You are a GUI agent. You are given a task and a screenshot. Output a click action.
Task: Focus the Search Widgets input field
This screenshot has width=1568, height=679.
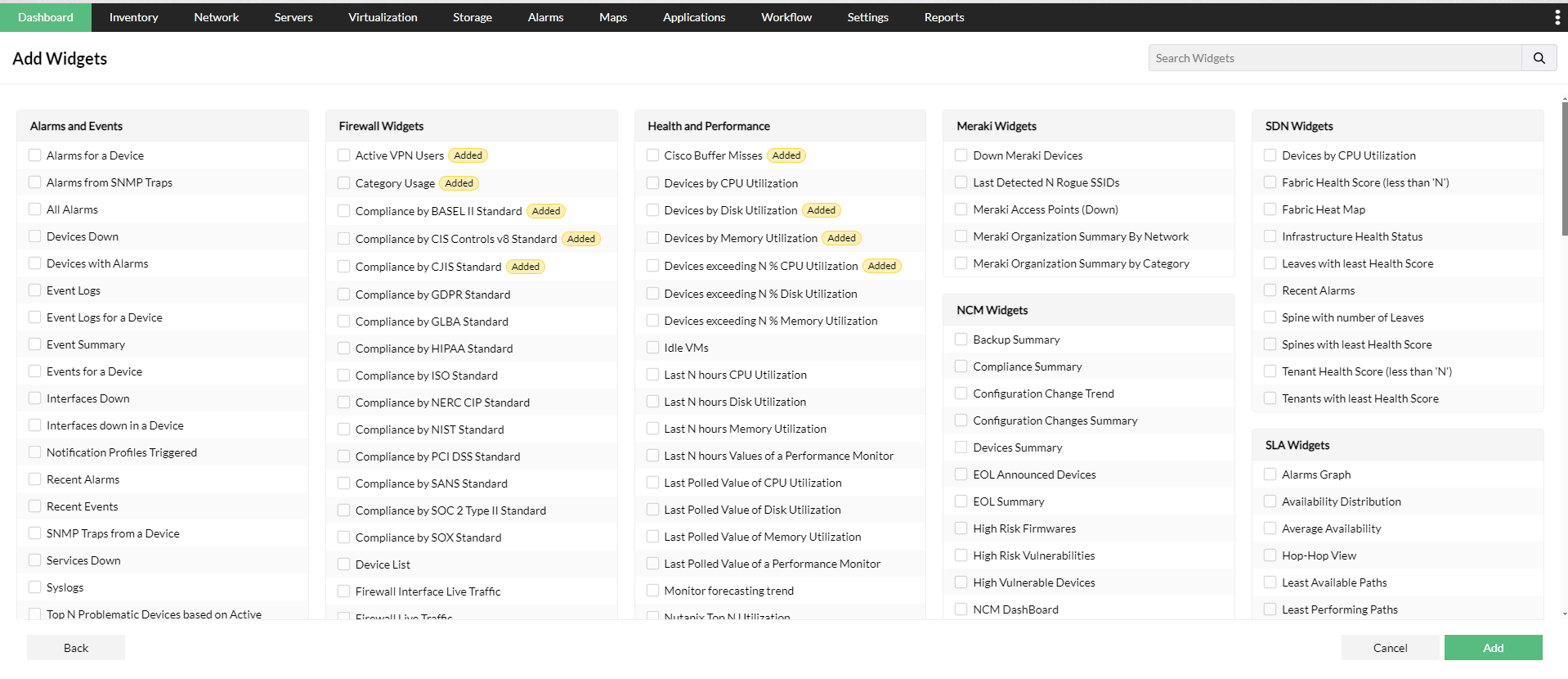pyautogui.click(x=1334, y=58)
